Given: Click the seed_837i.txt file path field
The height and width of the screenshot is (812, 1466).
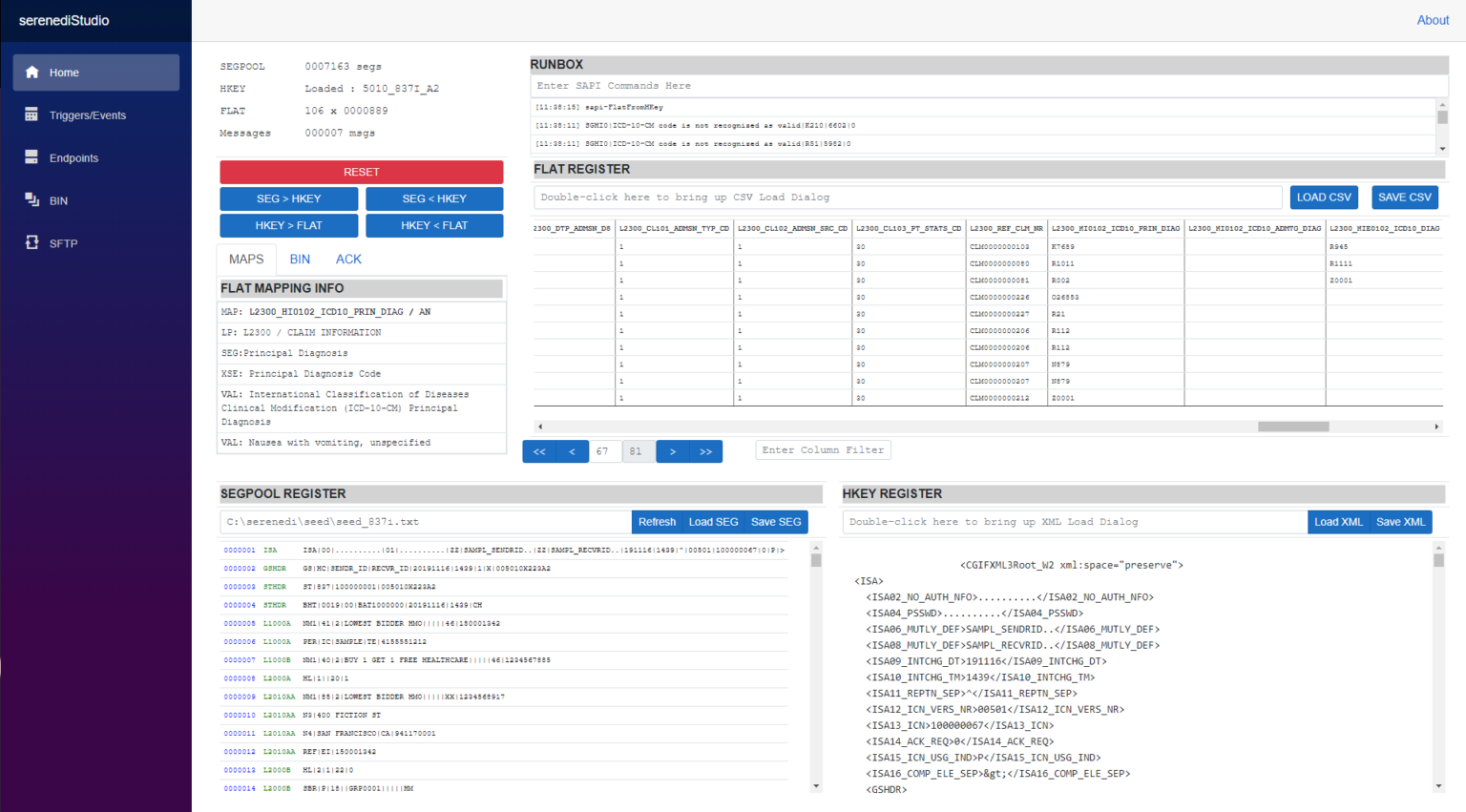Looking at the screenshot, I should click(x=426, y=522).
